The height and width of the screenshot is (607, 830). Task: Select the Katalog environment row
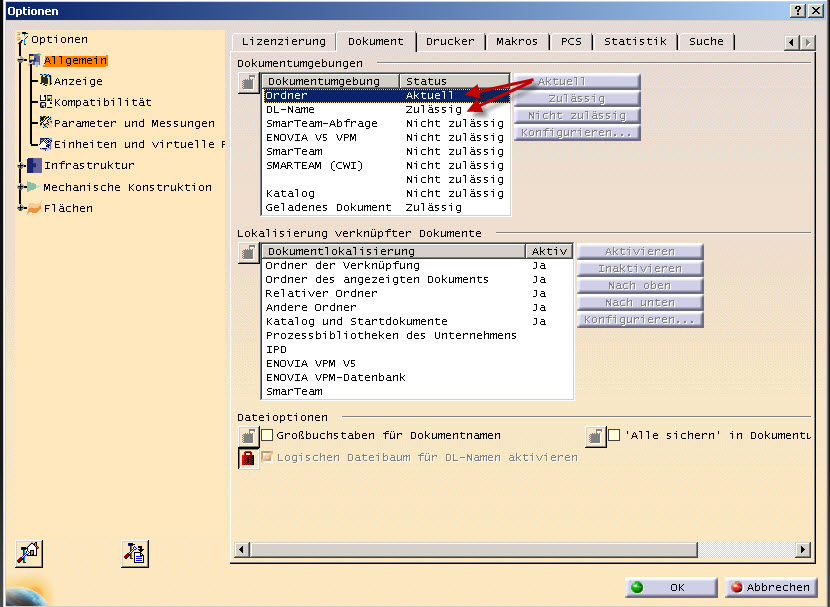click(x=386, y=194)
